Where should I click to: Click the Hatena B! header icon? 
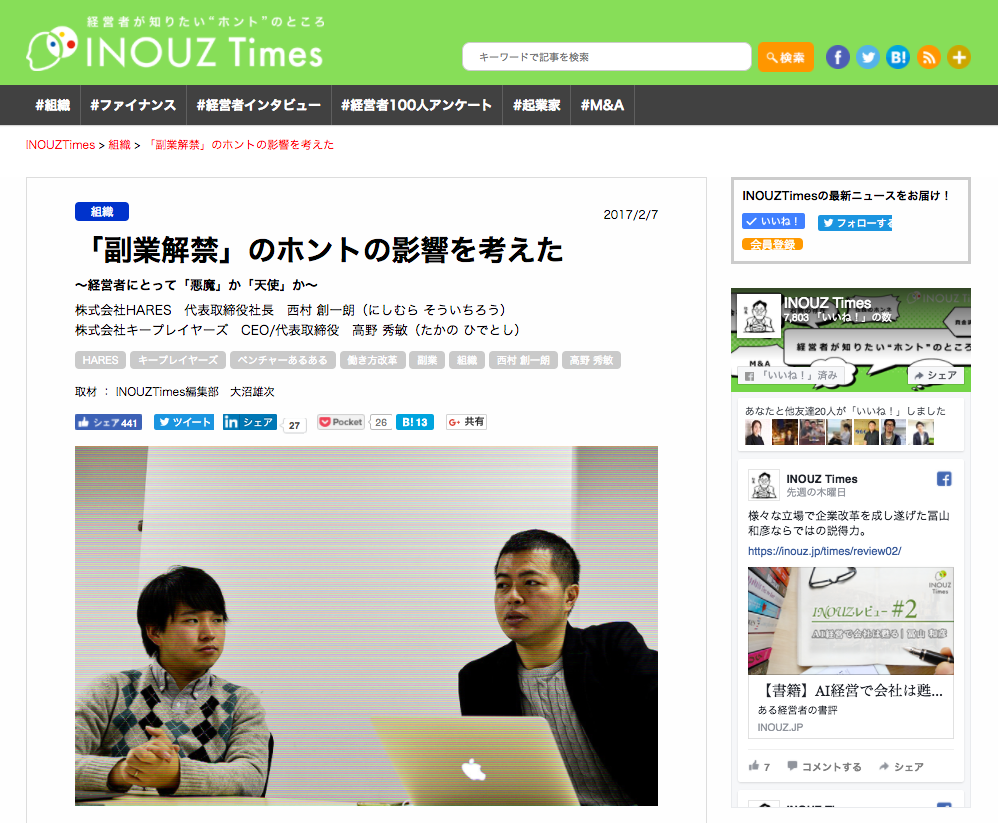tap(898, 57)
